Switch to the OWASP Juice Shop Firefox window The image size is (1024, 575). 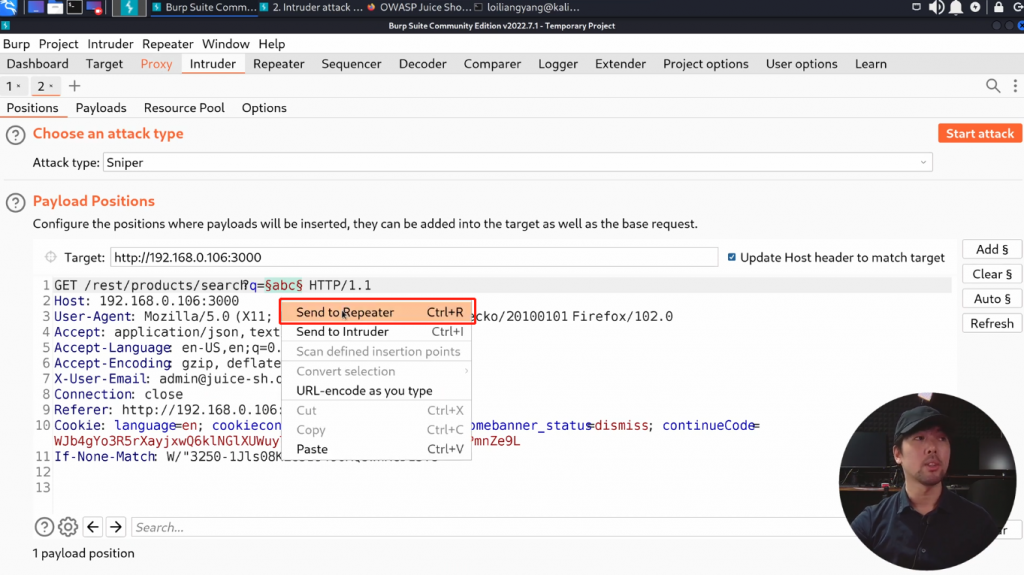(419, 7)
